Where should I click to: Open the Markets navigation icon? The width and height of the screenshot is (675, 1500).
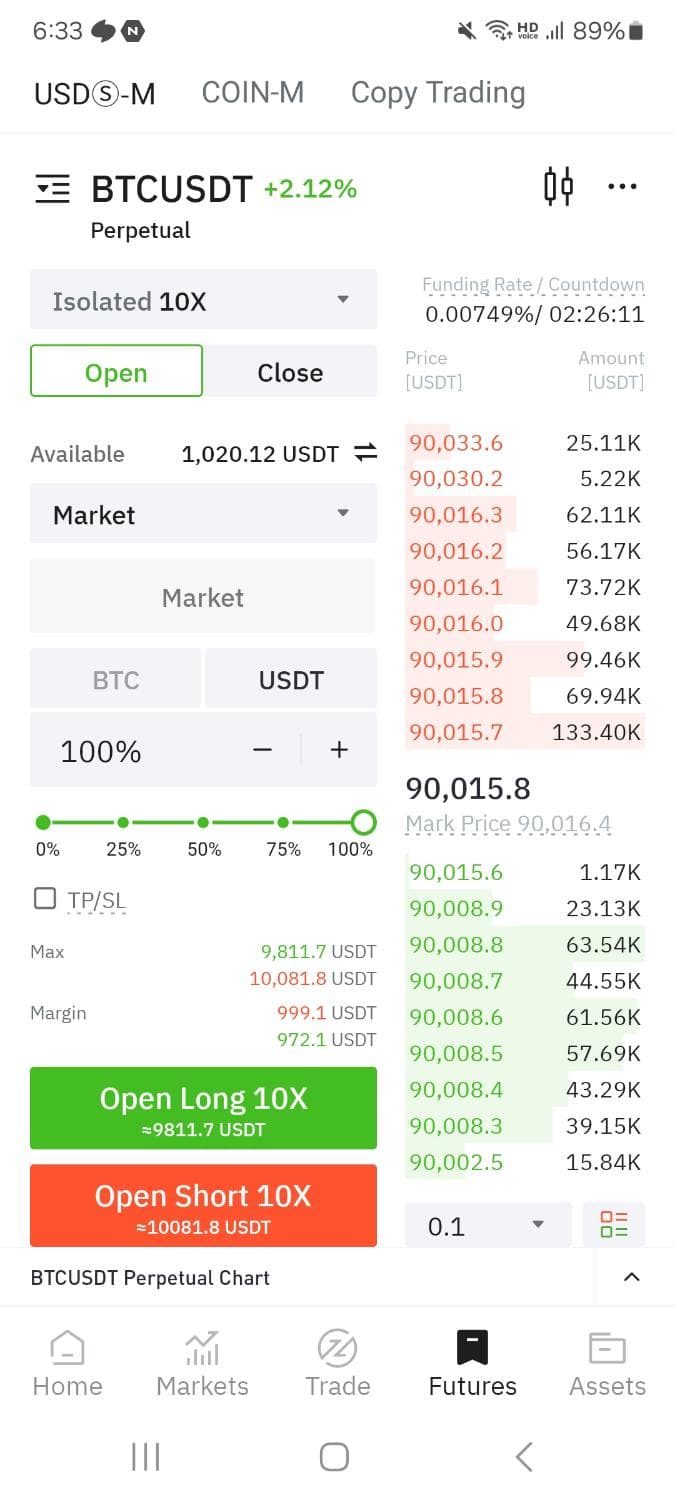(x=202, y=1348)
